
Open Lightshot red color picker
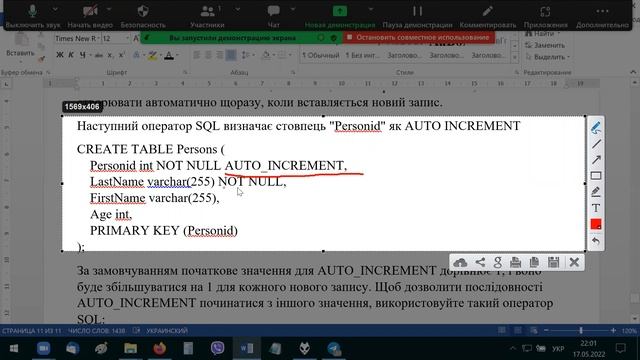pyautogui.click(x=596, y=224)
